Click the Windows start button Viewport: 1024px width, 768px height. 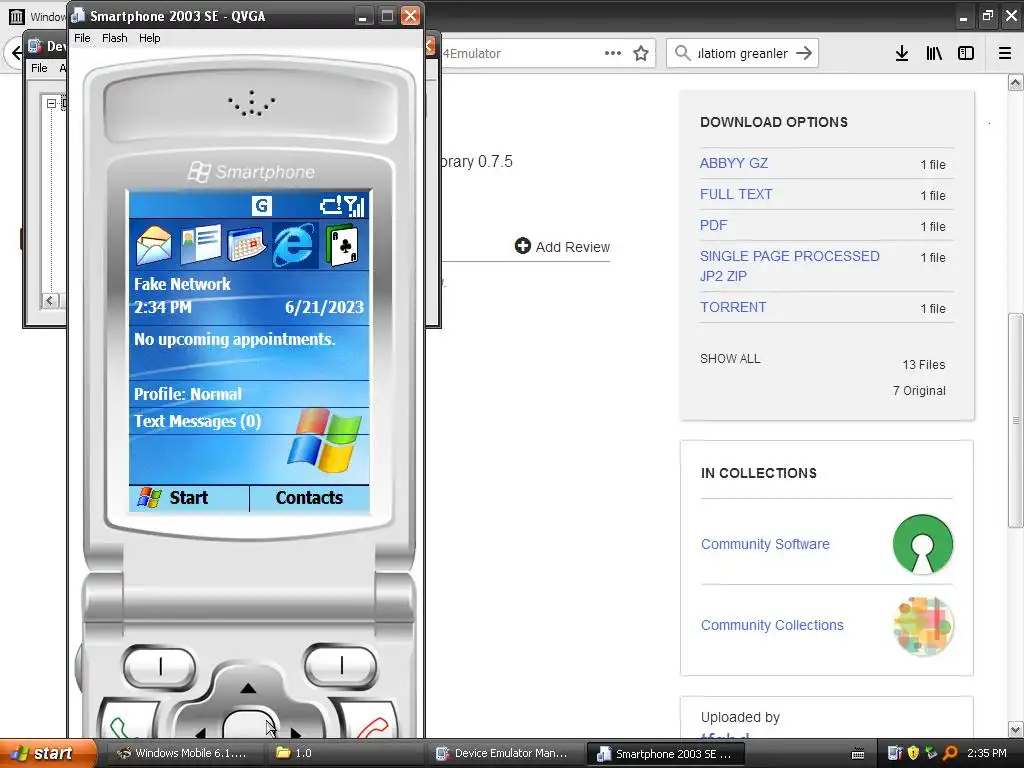click(x=47, y=753)
